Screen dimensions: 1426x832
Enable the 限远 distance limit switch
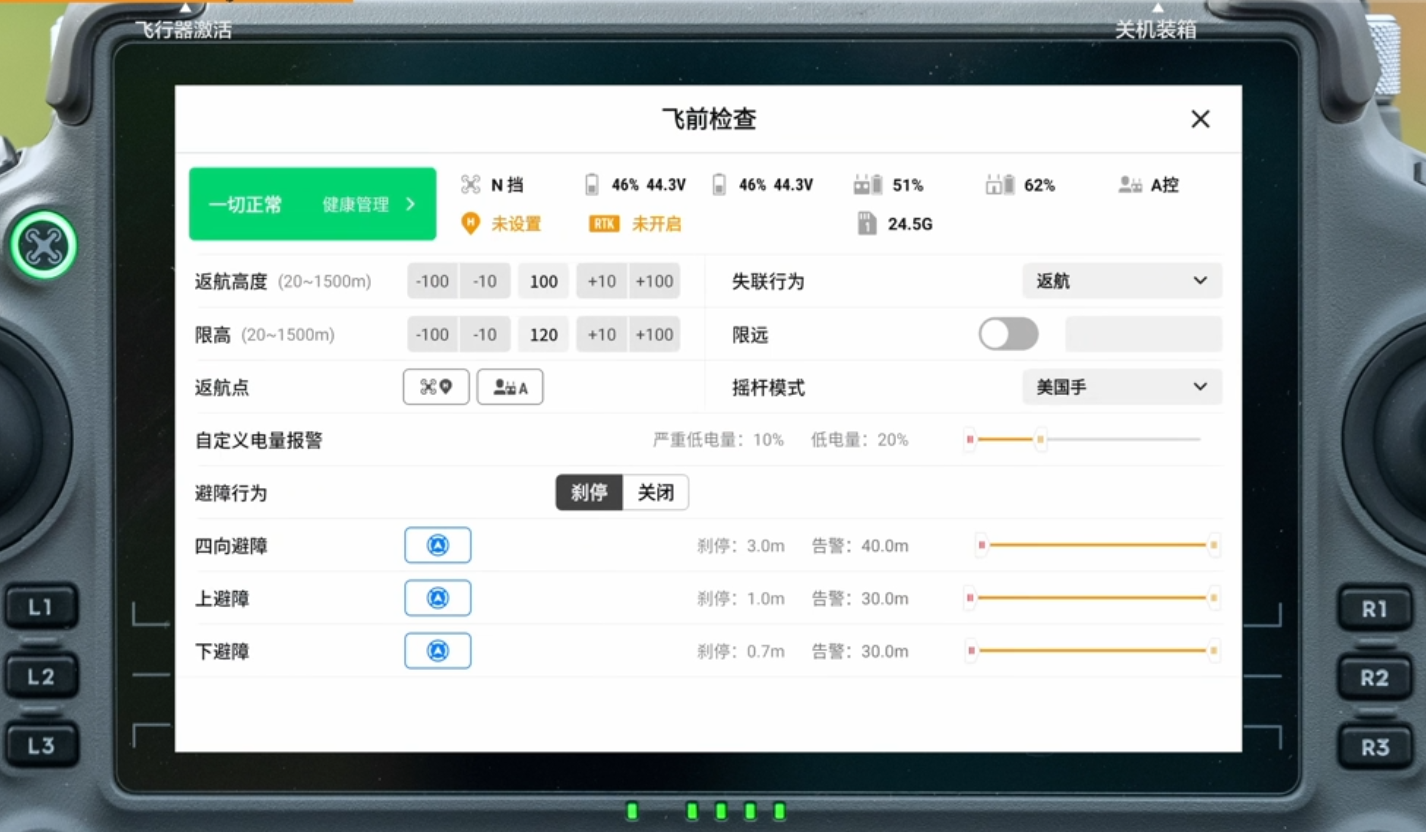[1008, 334]
